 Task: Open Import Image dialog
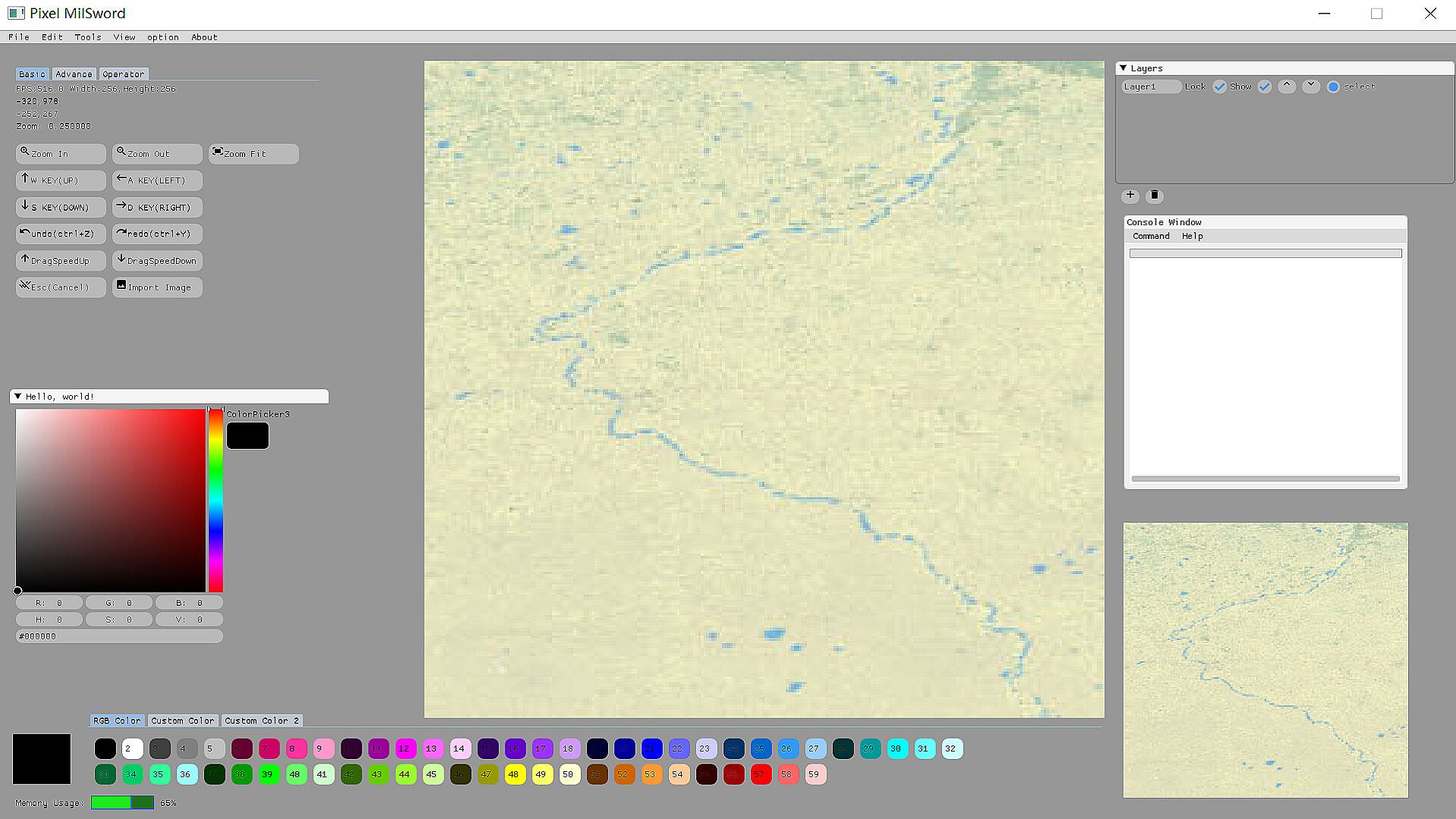[156, 287]
